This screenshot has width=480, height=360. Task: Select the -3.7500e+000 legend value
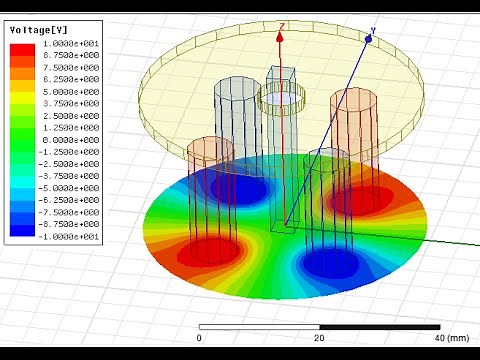pos(69,176)
